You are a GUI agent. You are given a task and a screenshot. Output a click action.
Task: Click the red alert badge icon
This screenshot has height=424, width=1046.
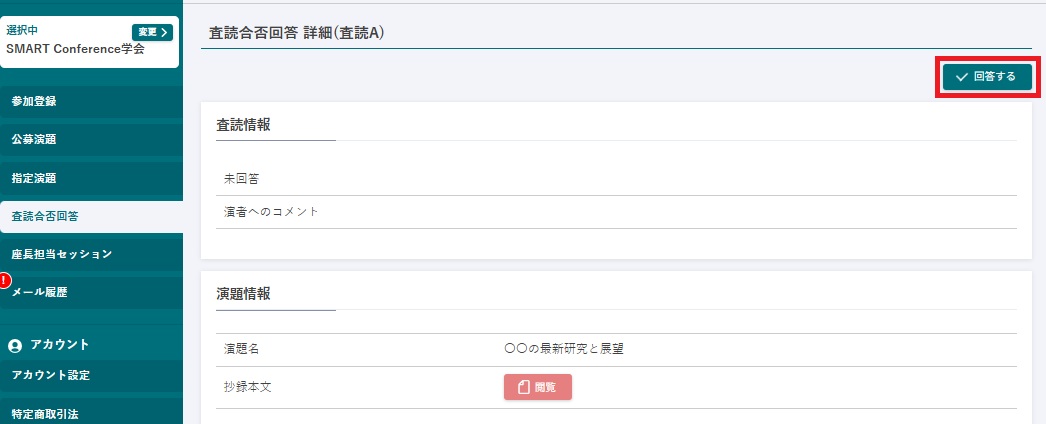tap(5, 281)
